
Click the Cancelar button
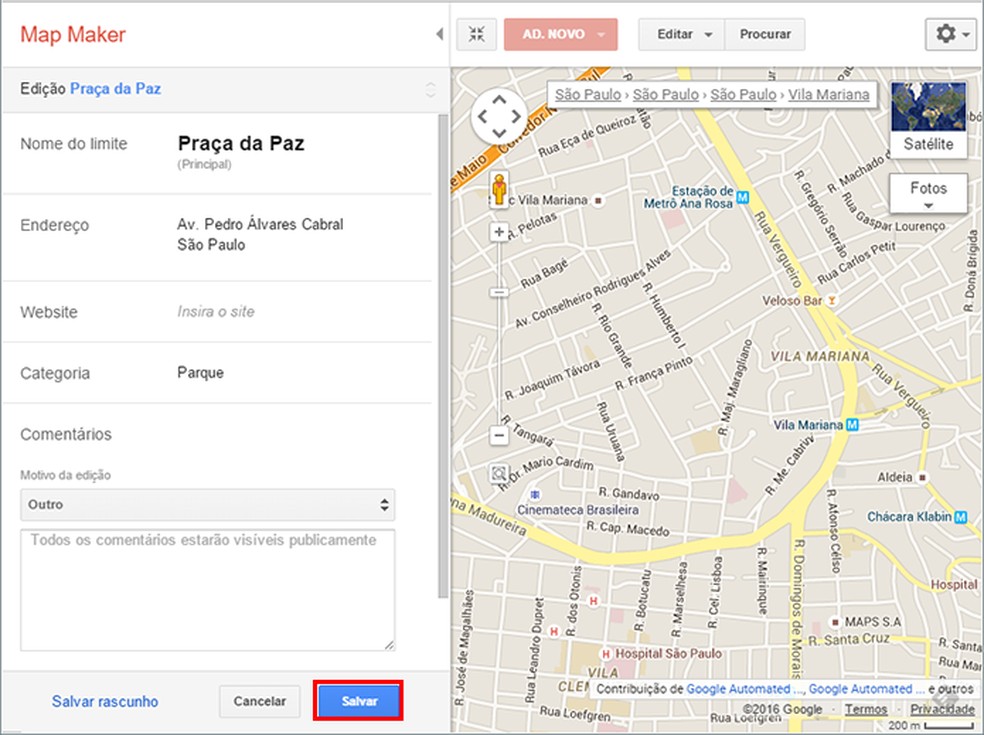point(260,701)
